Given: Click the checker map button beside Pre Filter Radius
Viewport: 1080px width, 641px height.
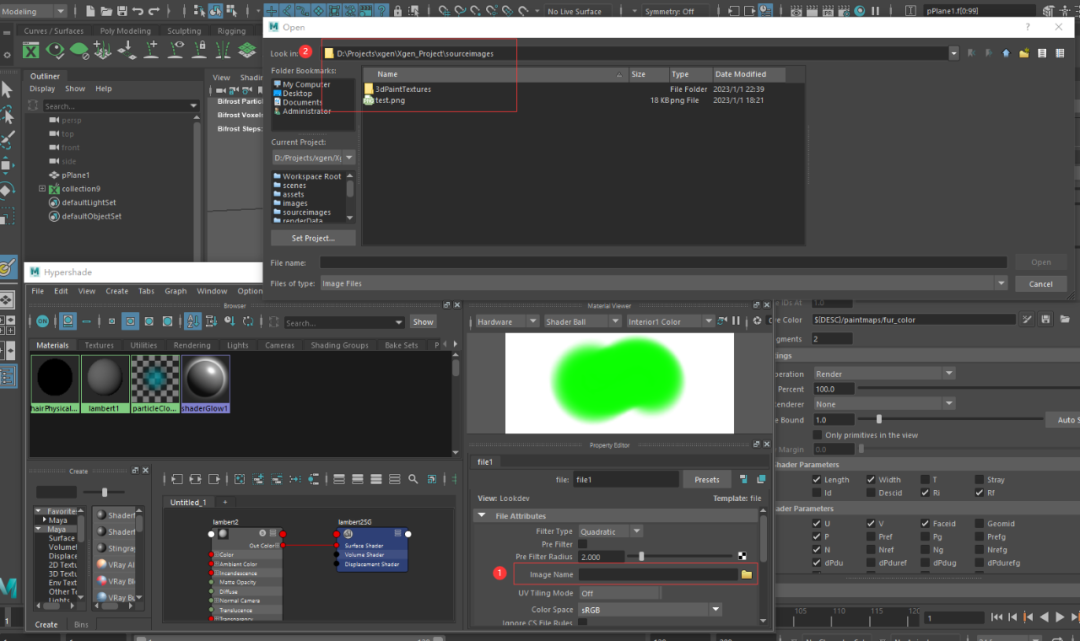Looking at the screenshot, I should 742,556.
